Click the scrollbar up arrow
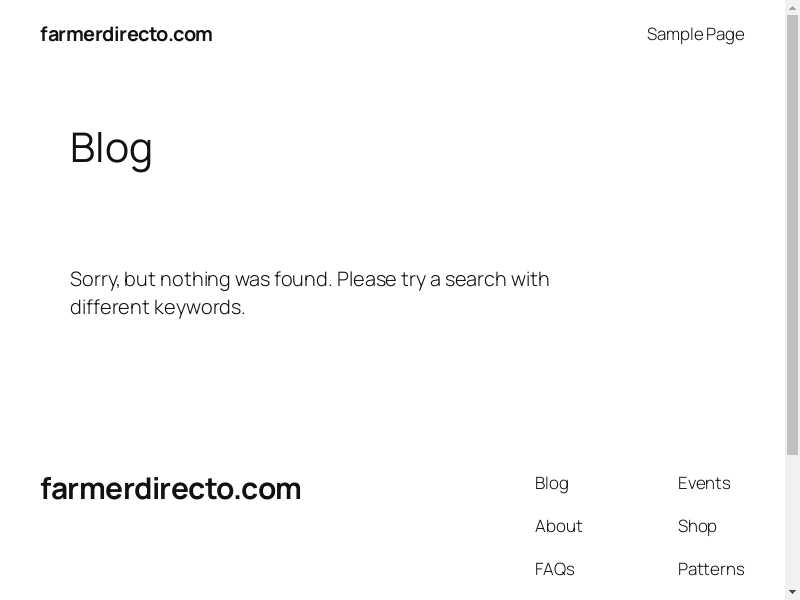The width and height of the screenshot is (800, 600). 792,6
